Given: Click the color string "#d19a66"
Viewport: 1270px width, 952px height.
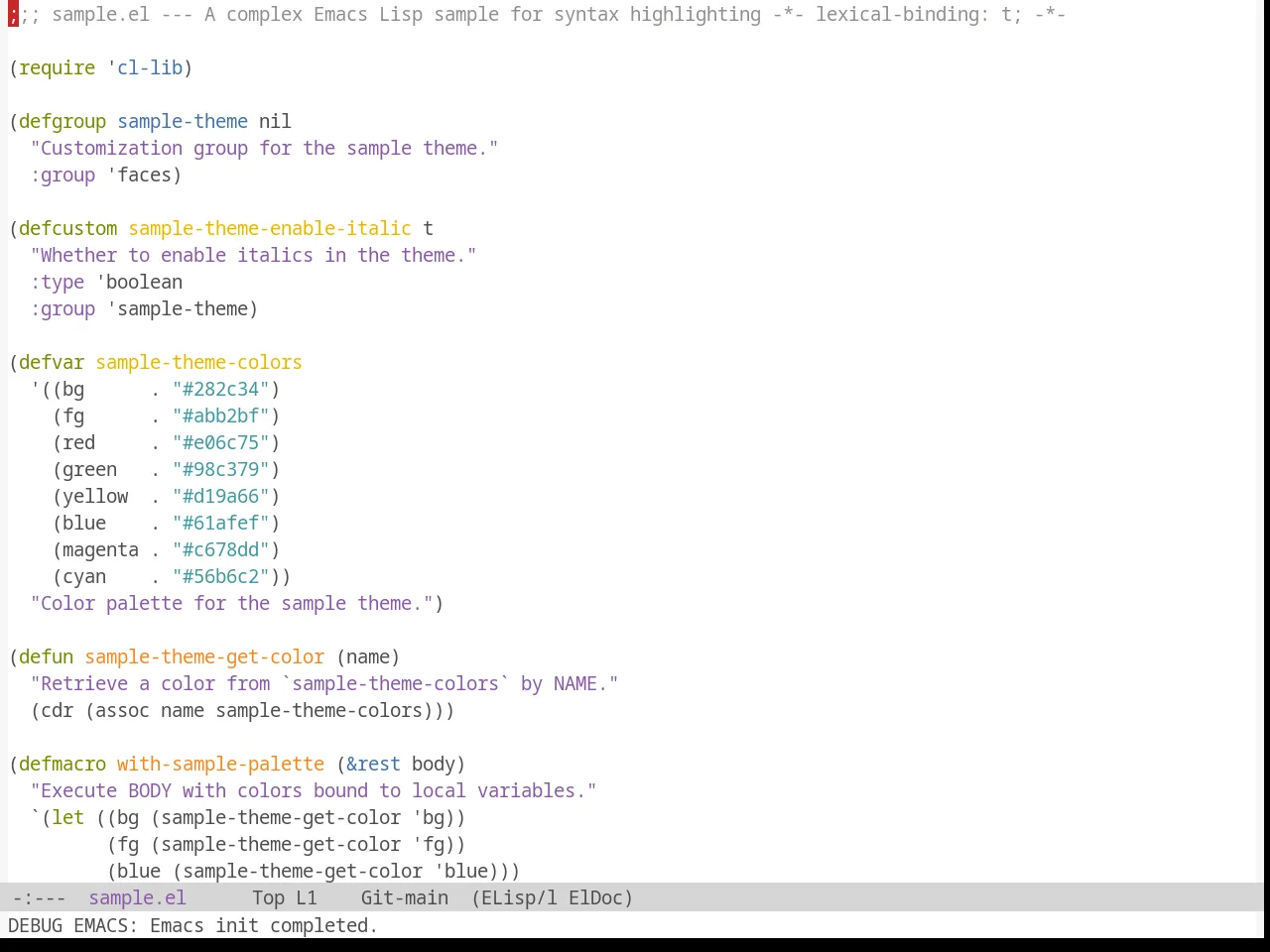Looking at the screenshot, I should [x=220, y=496].
